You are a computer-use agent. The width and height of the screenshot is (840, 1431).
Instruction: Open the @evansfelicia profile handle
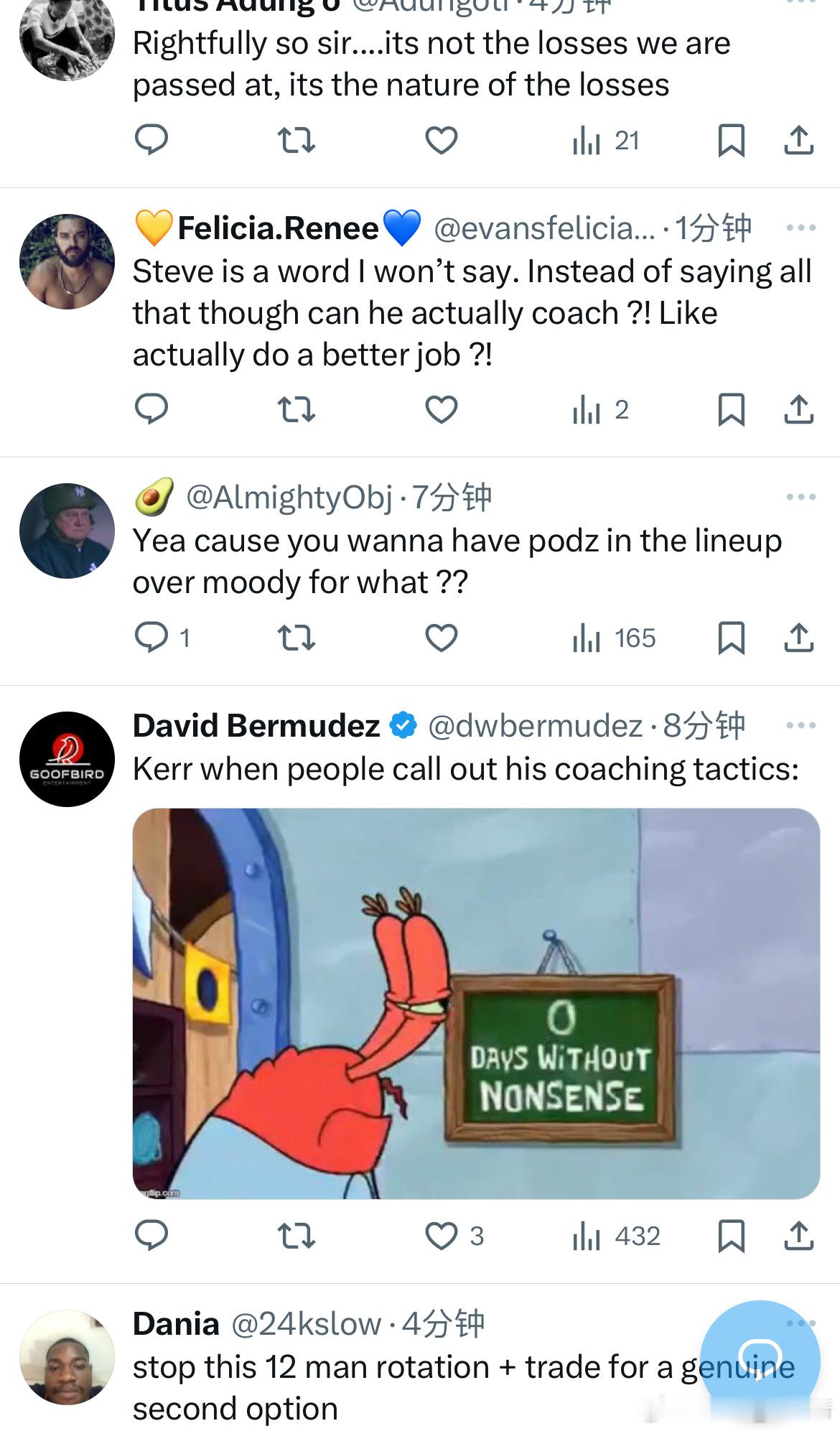coord(544,228)
